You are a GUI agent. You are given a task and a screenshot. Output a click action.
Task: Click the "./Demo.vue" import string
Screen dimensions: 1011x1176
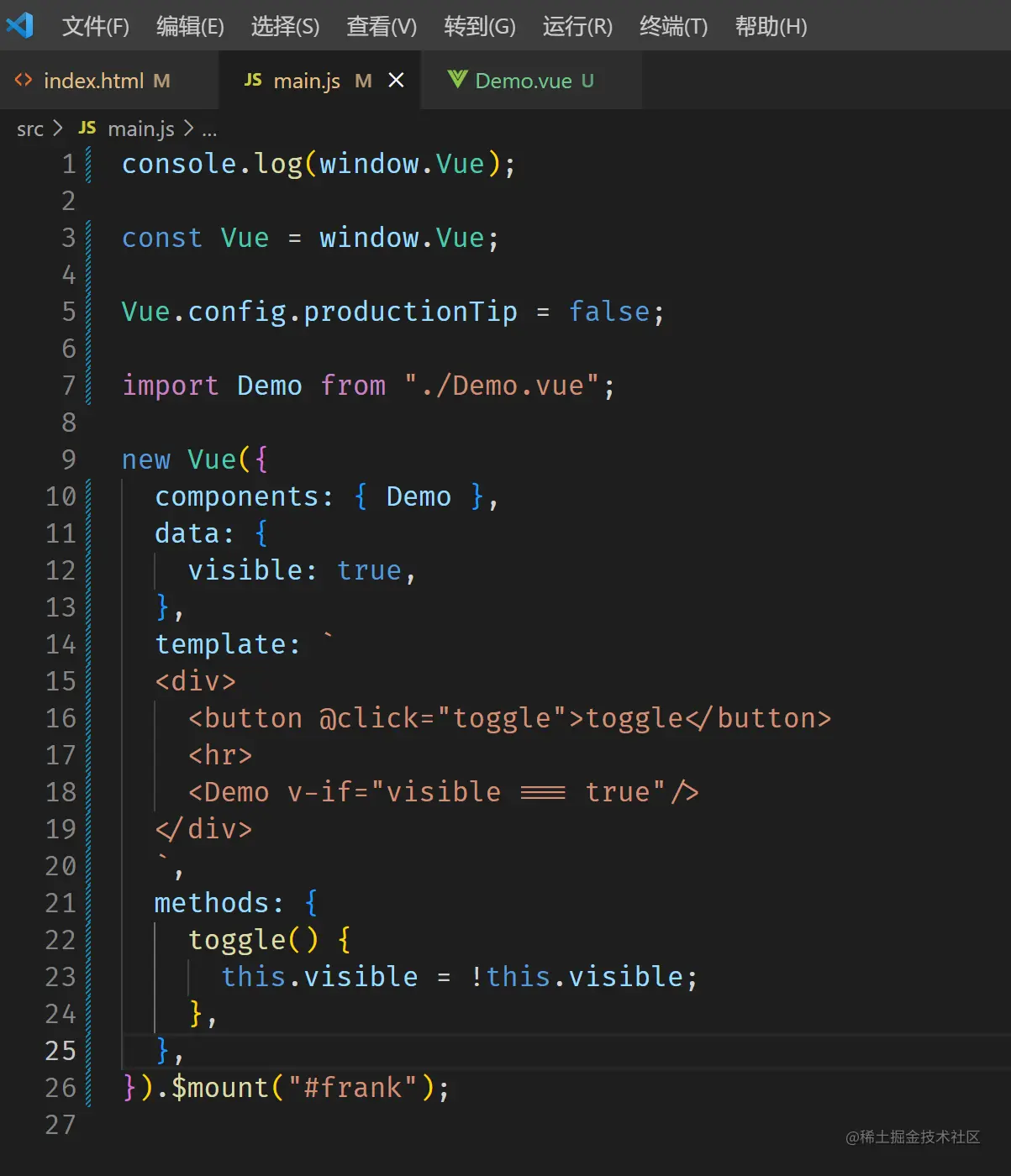(x=502, y=386)
